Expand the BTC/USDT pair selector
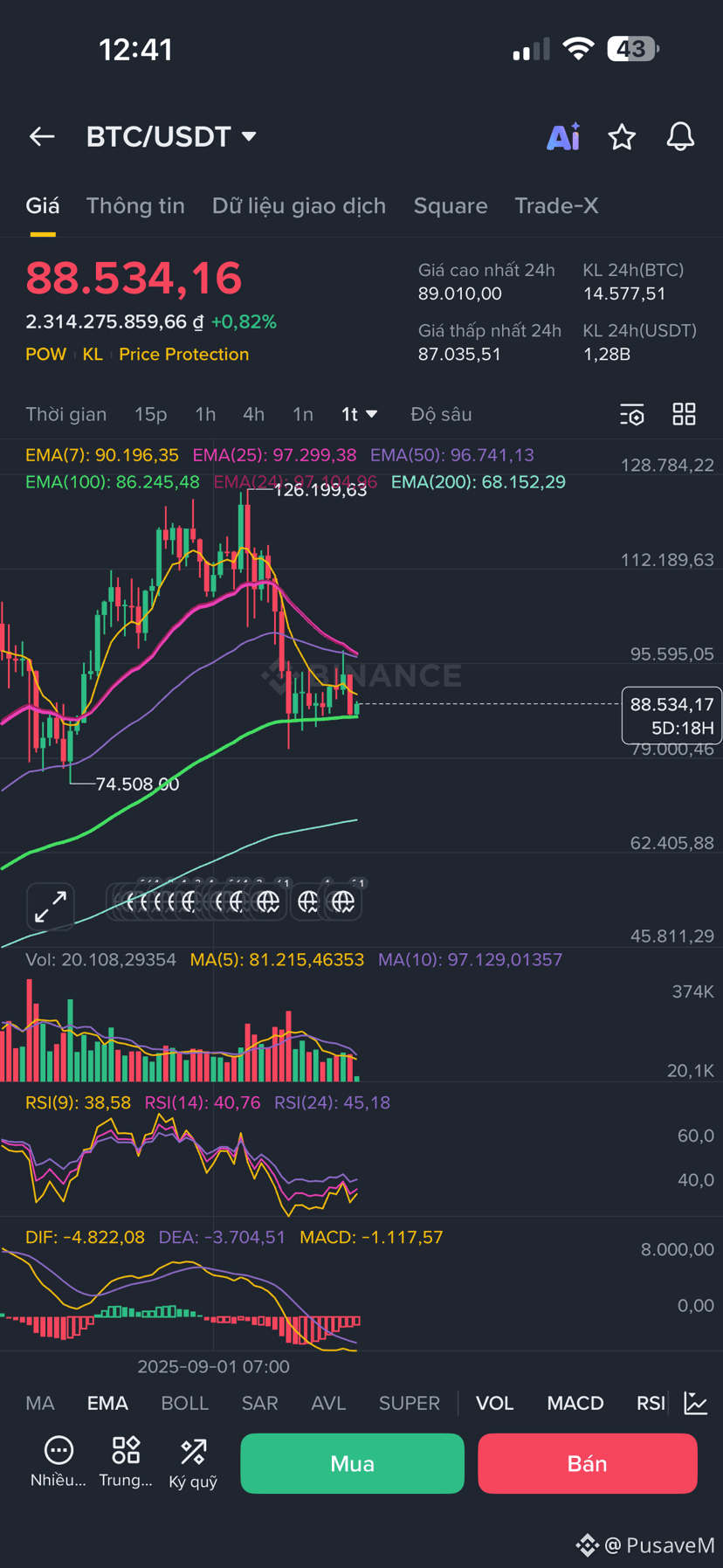Image resolution: width=723 pixels, height=1568 pixels. 171,136
